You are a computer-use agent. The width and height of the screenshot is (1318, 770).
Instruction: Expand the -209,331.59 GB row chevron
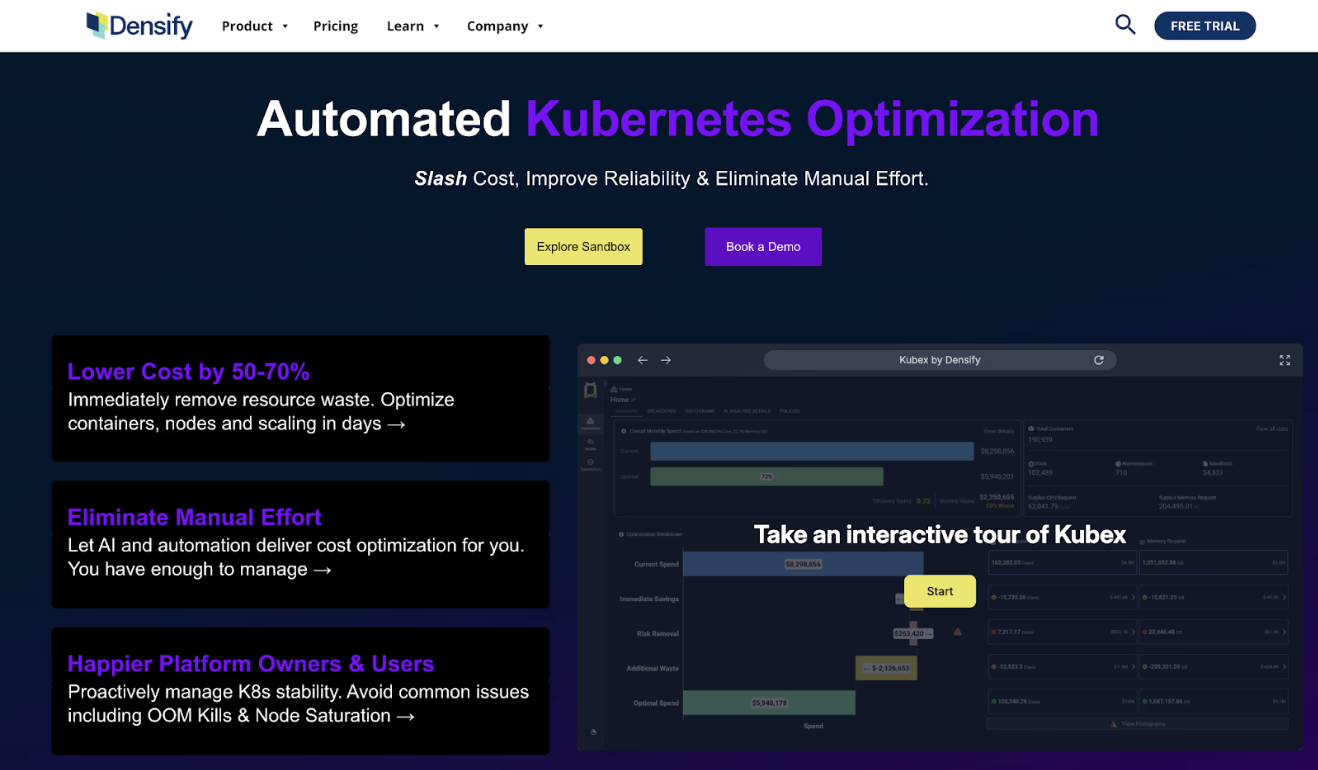(x=1283, y=666)
